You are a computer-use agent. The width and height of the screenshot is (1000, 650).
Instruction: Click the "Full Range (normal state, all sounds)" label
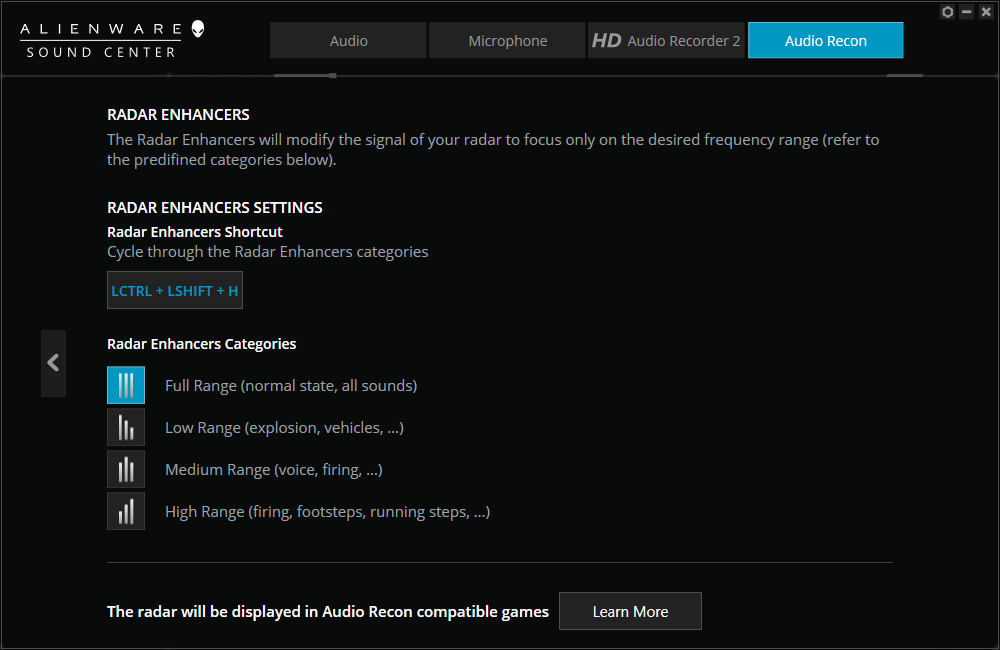[291, 385]
